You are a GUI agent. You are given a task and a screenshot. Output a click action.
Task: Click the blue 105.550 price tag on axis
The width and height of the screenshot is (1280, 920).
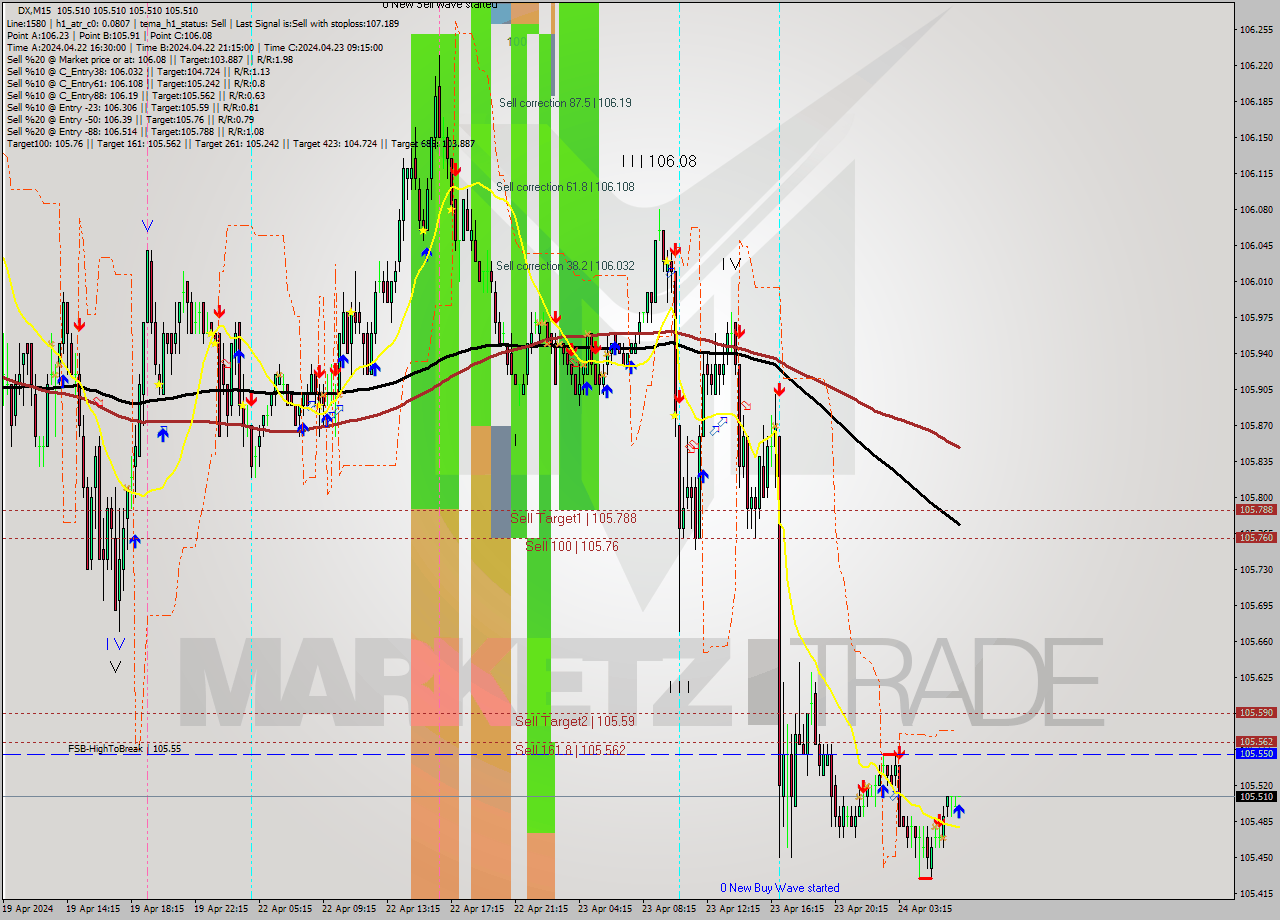point(1256,754)
